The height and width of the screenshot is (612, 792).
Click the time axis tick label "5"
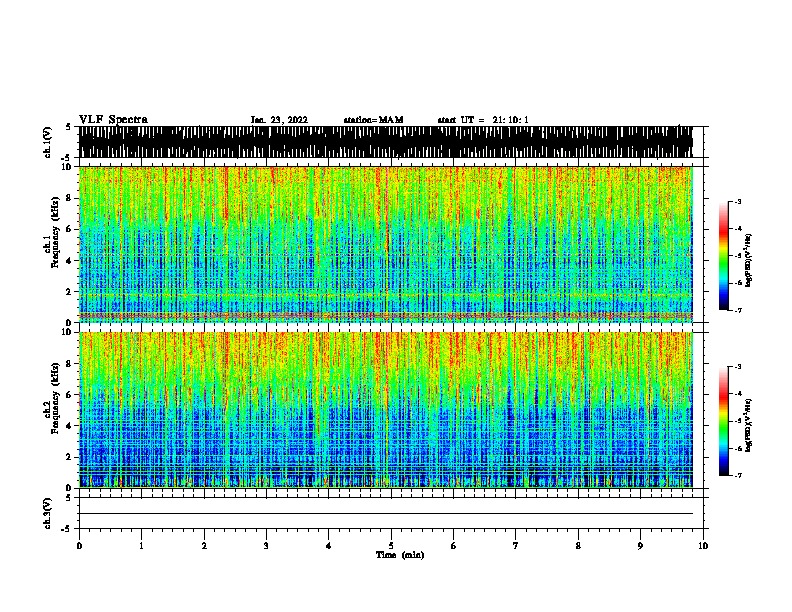coord(391,546)
